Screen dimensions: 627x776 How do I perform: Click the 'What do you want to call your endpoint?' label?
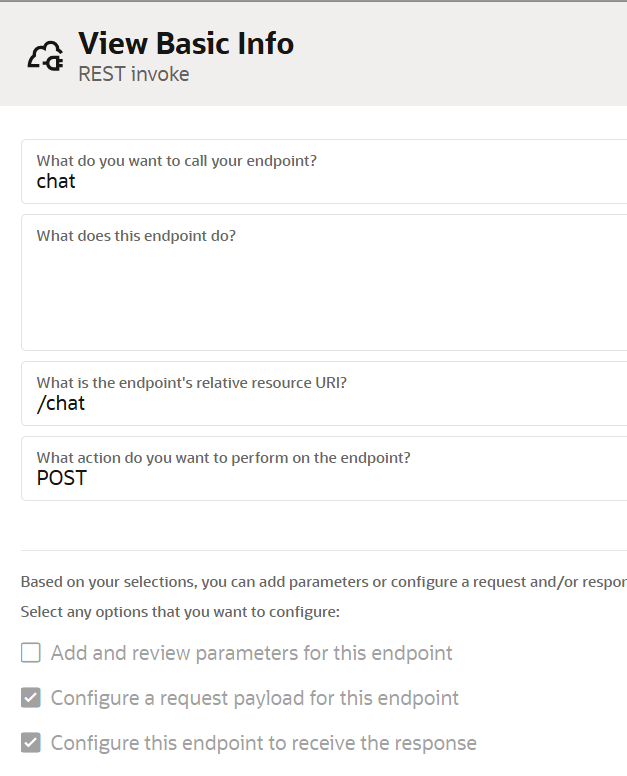click(183, 160)
